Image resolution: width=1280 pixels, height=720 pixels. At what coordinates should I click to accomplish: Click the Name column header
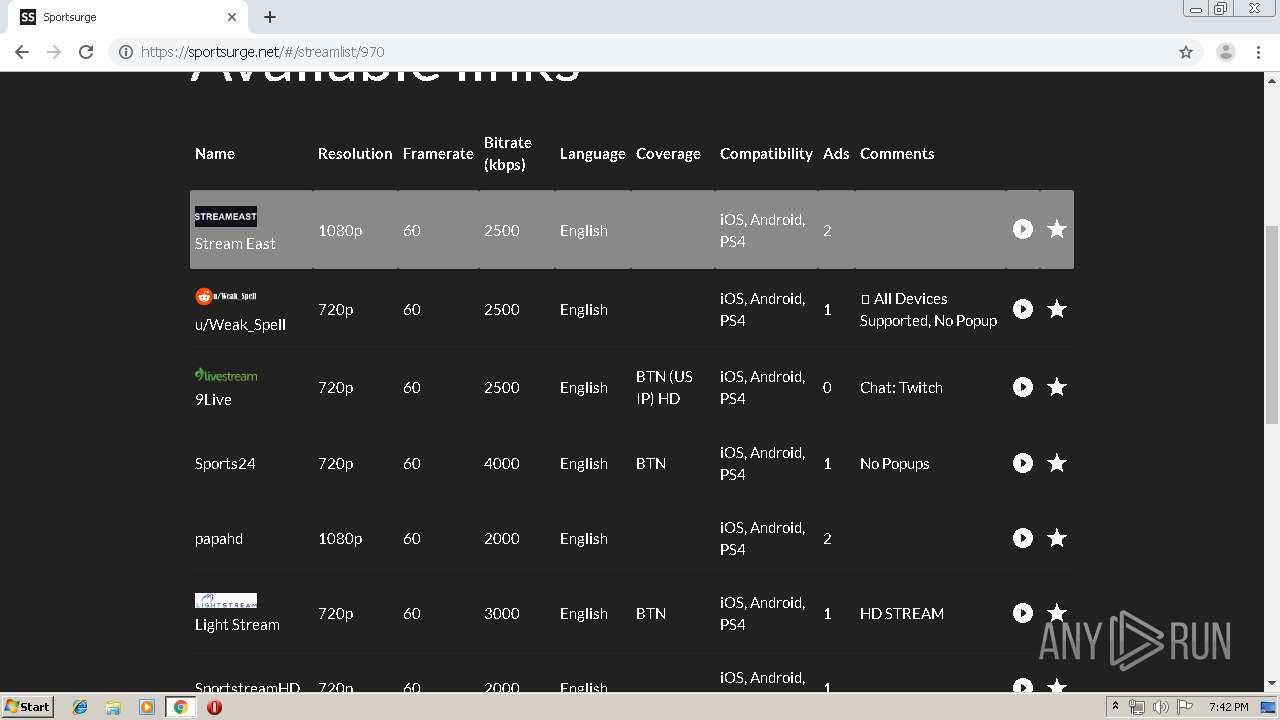point(215,153)
